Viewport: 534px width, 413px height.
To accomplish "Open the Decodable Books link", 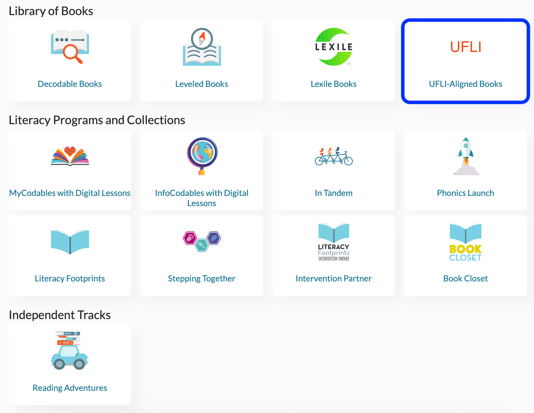I will 70,84.
